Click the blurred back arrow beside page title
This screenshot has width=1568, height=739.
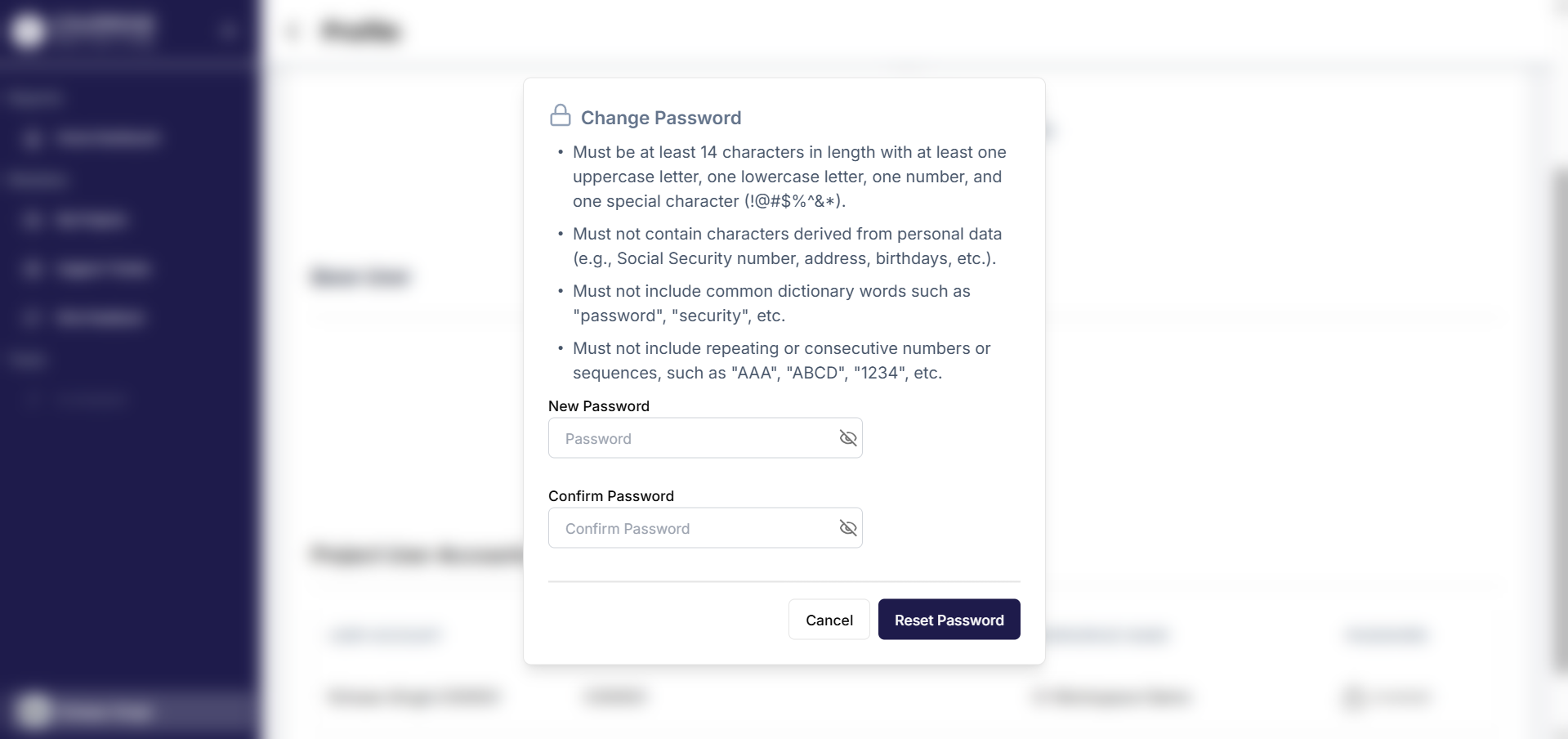pos(293,31)
